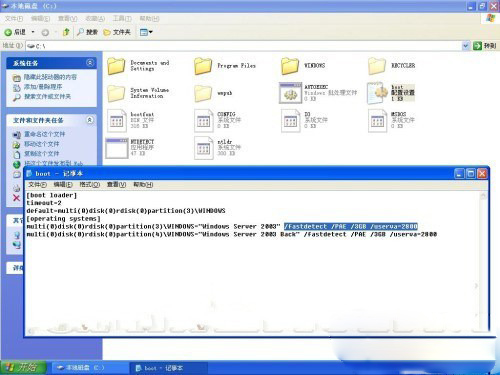Open the View menu in Explorer window

coord(68,18)
